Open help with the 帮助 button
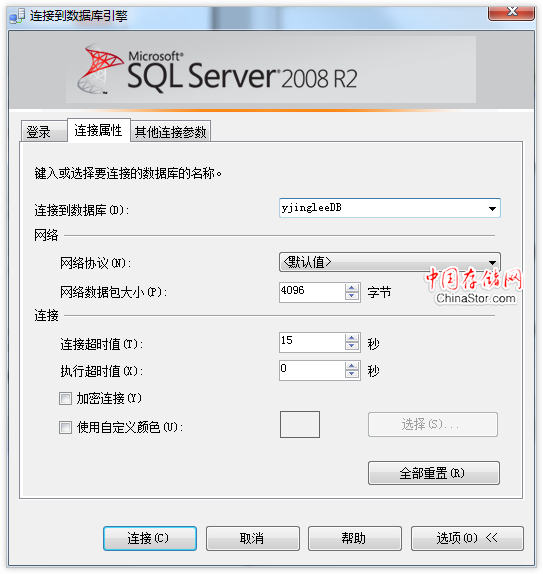 355,538
